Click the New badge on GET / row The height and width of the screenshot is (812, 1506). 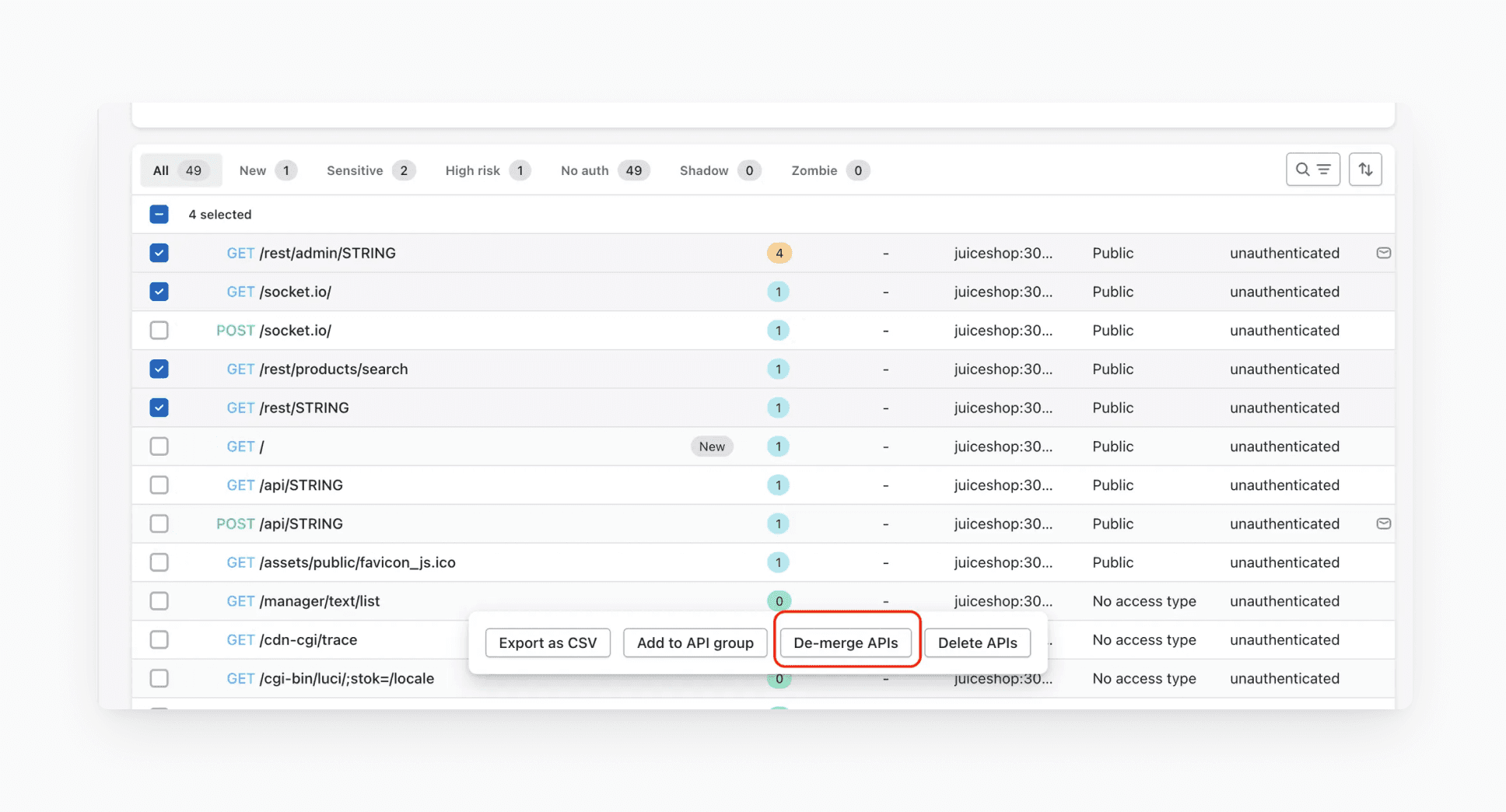click(712, 446)
